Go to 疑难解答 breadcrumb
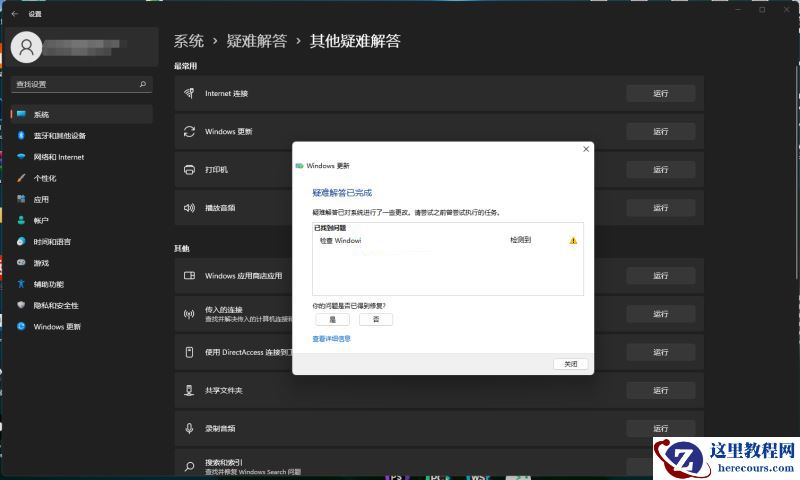The image size is (800, 480). click(257, 41)
